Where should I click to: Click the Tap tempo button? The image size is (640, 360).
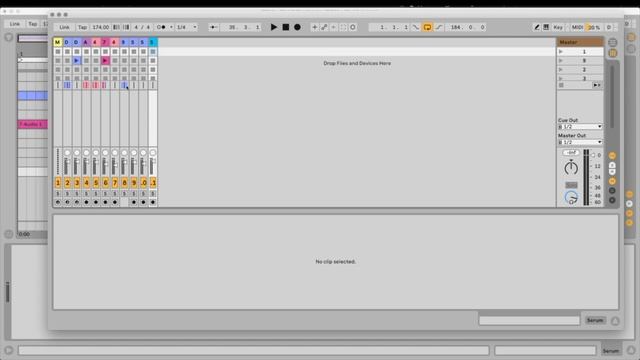pos(82,27)
